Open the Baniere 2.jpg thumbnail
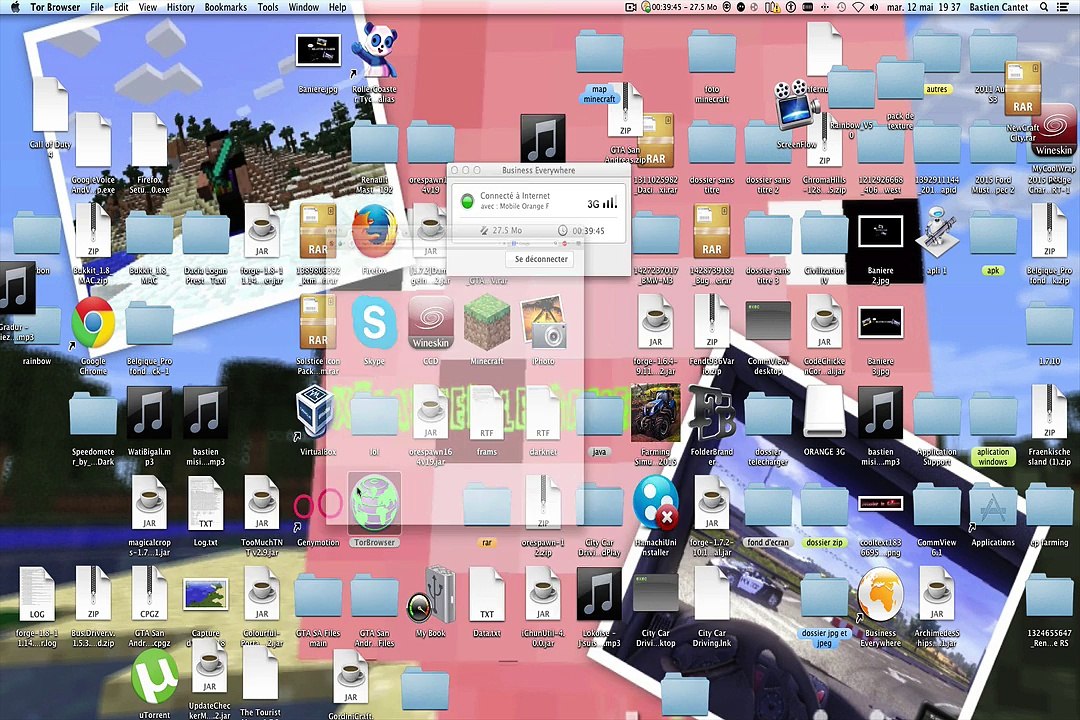 pyautogui.click(x=880, y=232)
